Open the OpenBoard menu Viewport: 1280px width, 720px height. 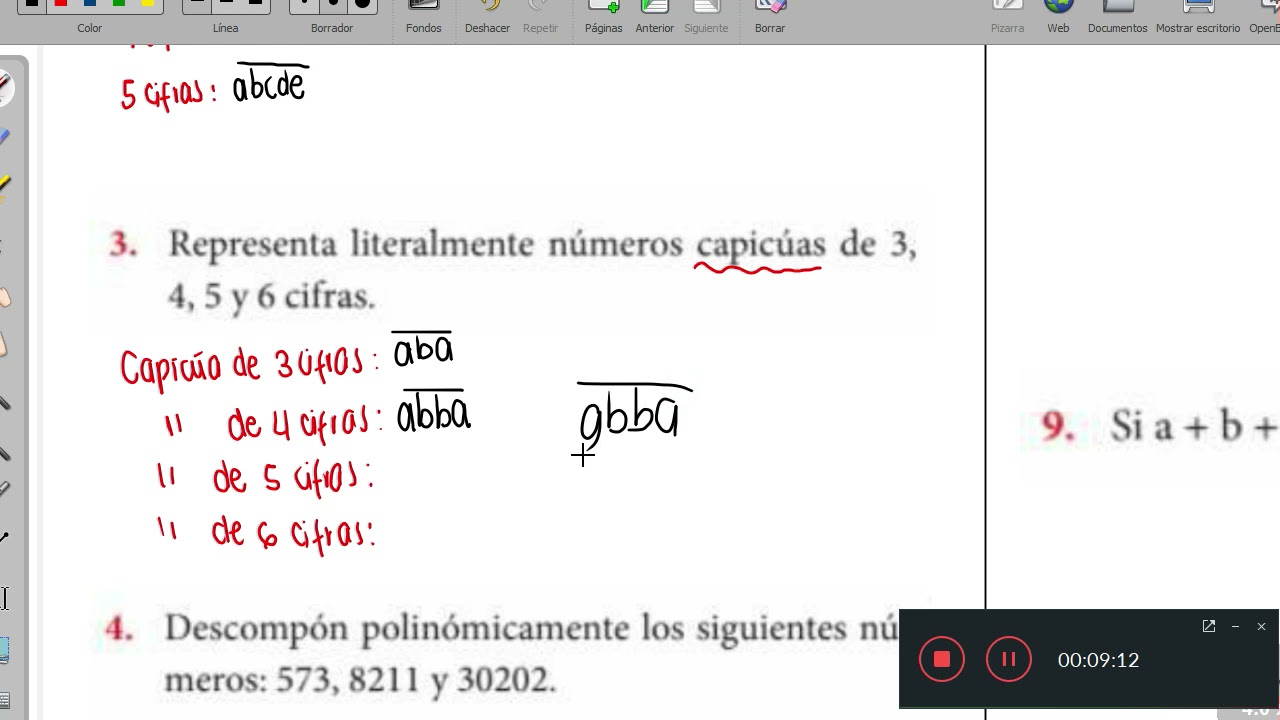[x=1264, y=17]
